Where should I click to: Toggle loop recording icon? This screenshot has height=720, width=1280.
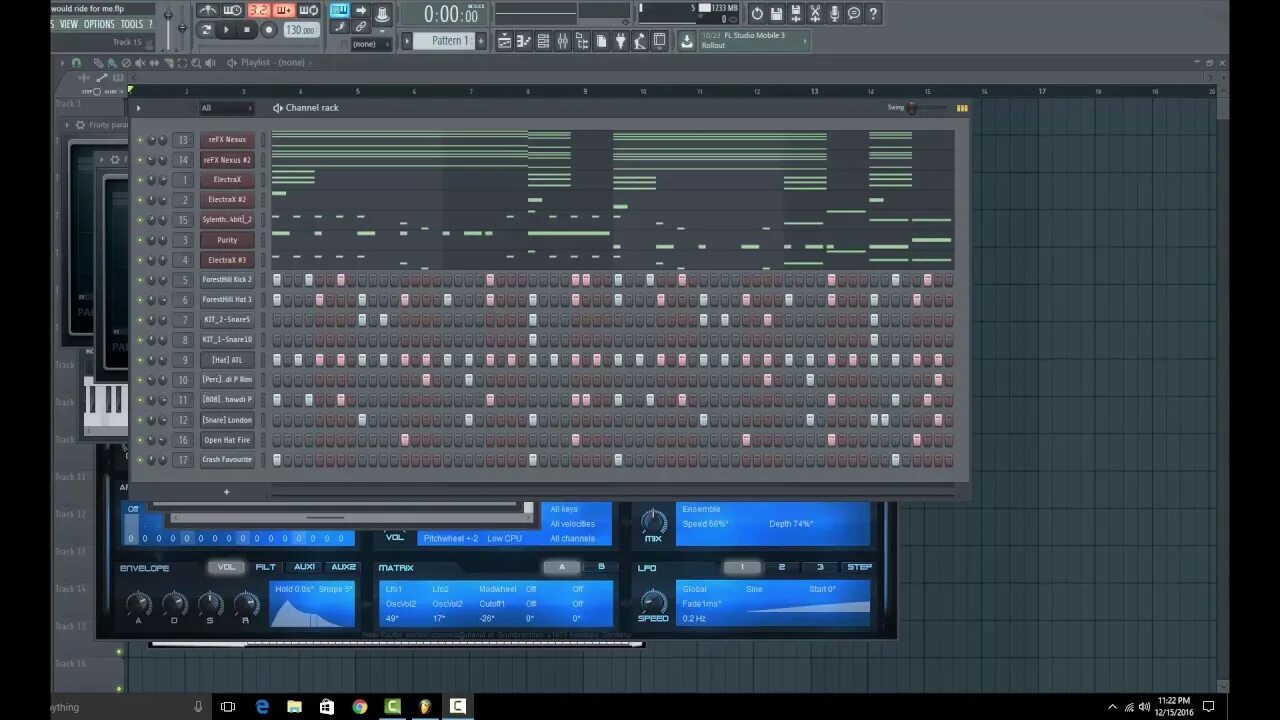pyautogui.click(x=309, y=10)
